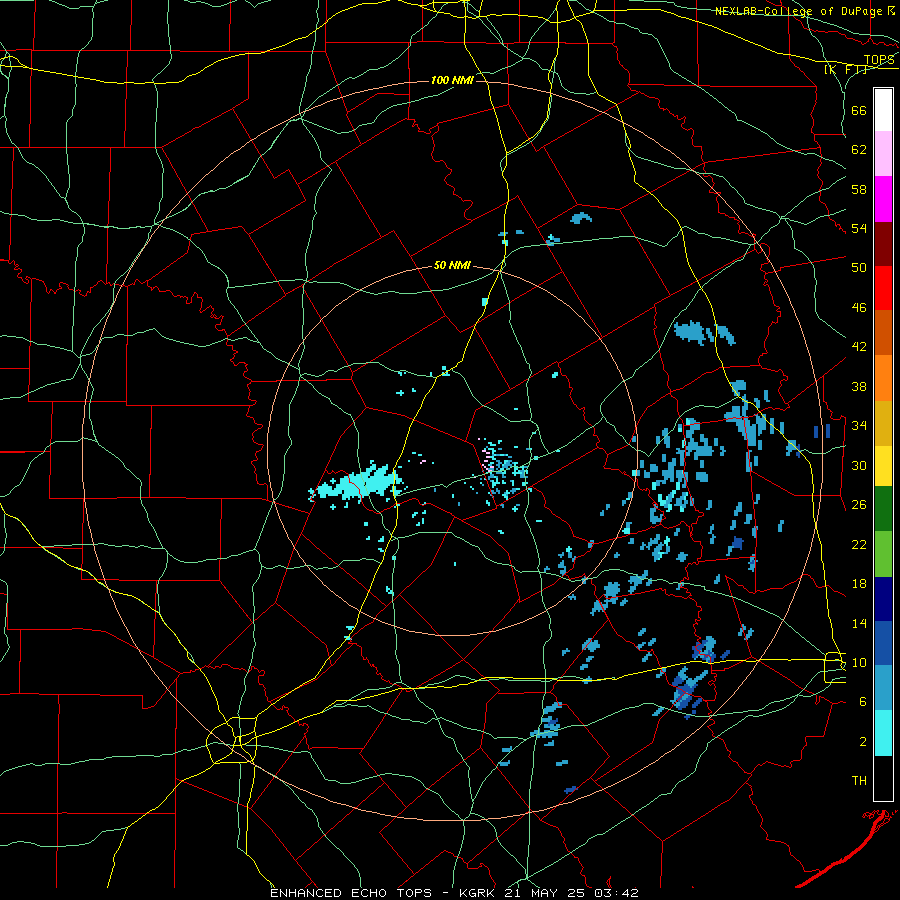The height and width of the screenshot is (900, 900).
Task: Pick the dark orange legend swatch
Action: point(883,332)
